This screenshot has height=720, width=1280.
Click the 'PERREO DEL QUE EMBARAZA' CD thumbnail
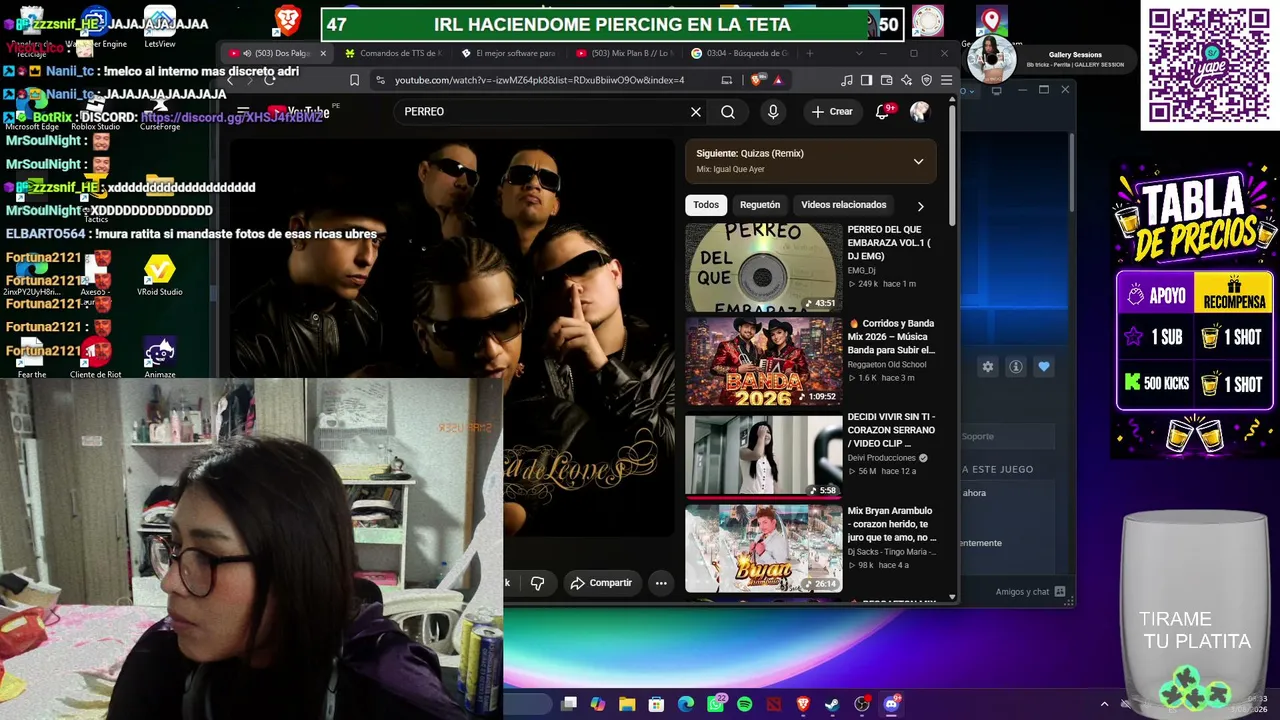(x=764, y=268)
